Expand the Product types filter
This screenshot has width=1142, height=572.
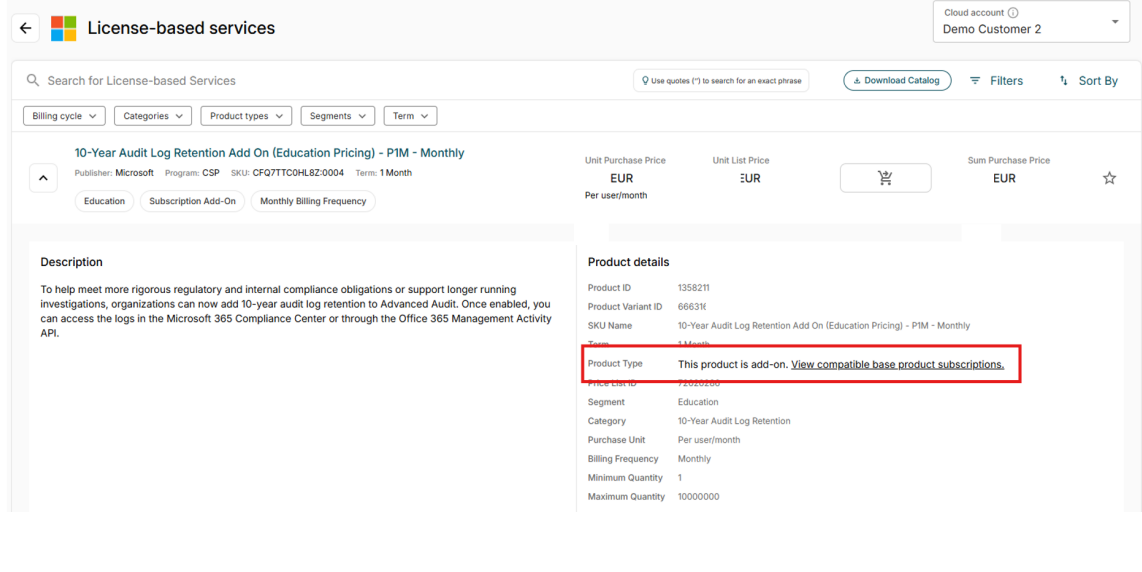pyautogui.click(x=246, y=116)
